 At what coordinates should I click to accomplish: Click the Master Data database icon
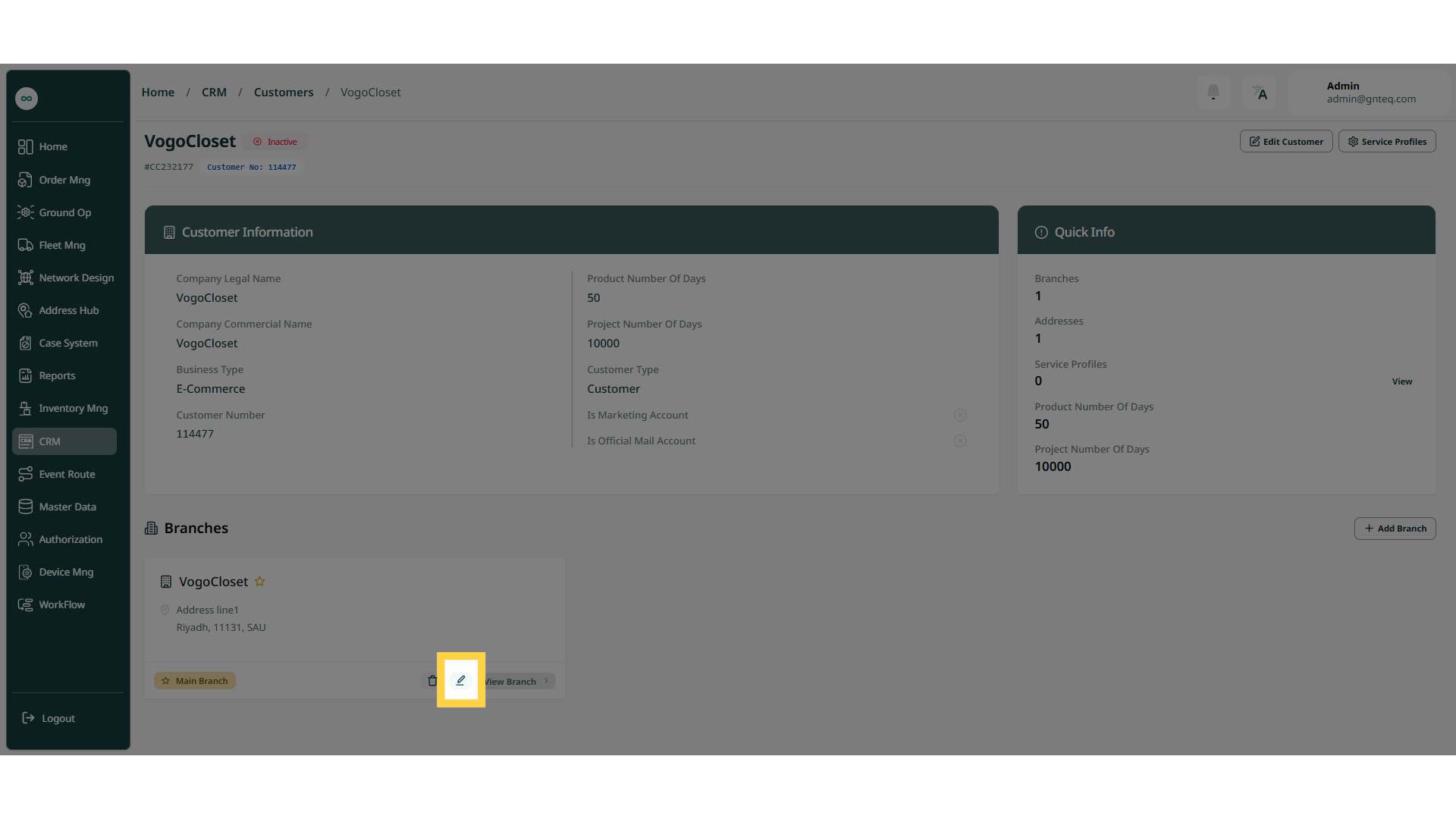(26, 507)
